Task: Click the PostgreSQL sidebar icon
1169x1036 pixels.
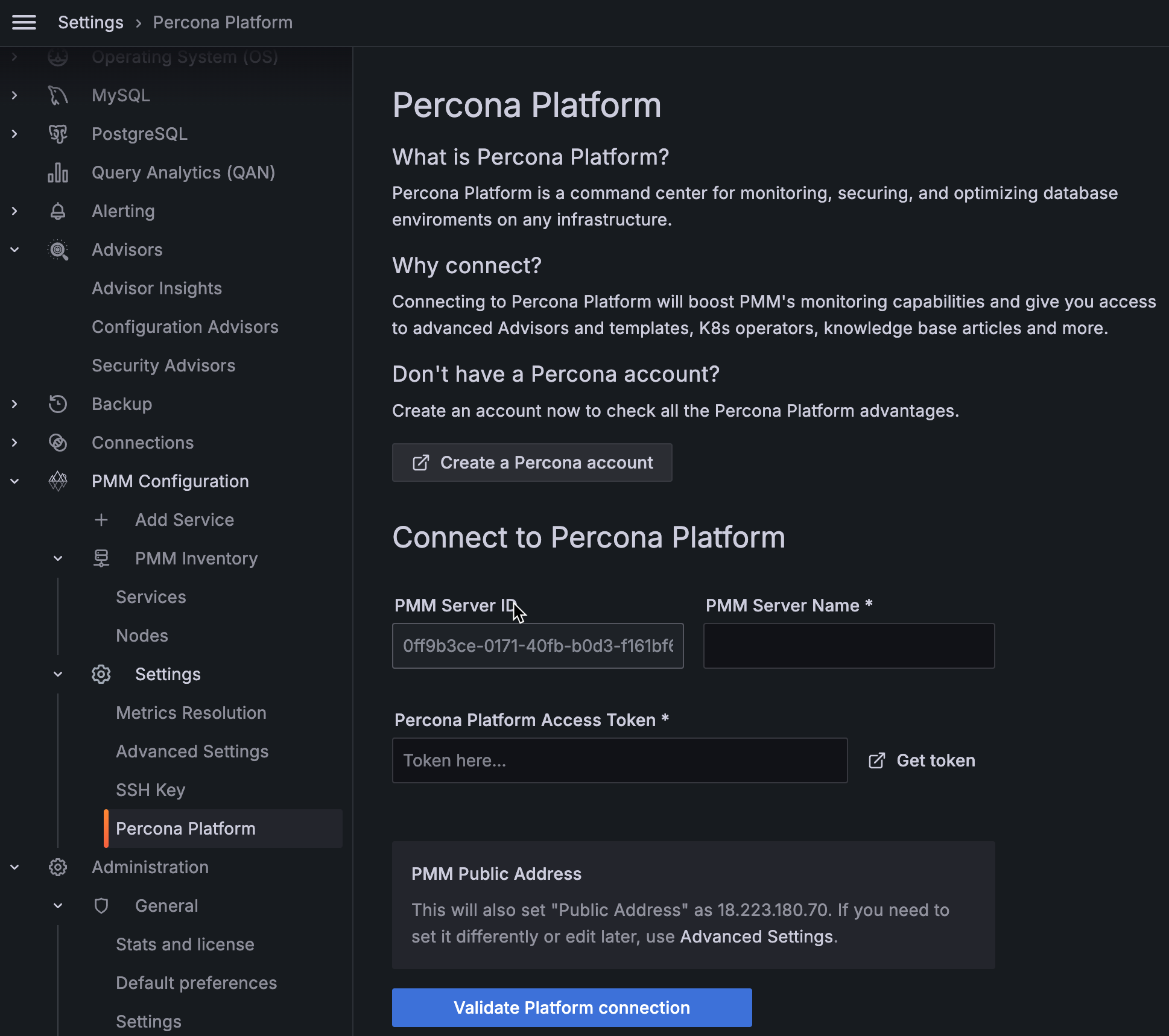Action: coord(58,133)
